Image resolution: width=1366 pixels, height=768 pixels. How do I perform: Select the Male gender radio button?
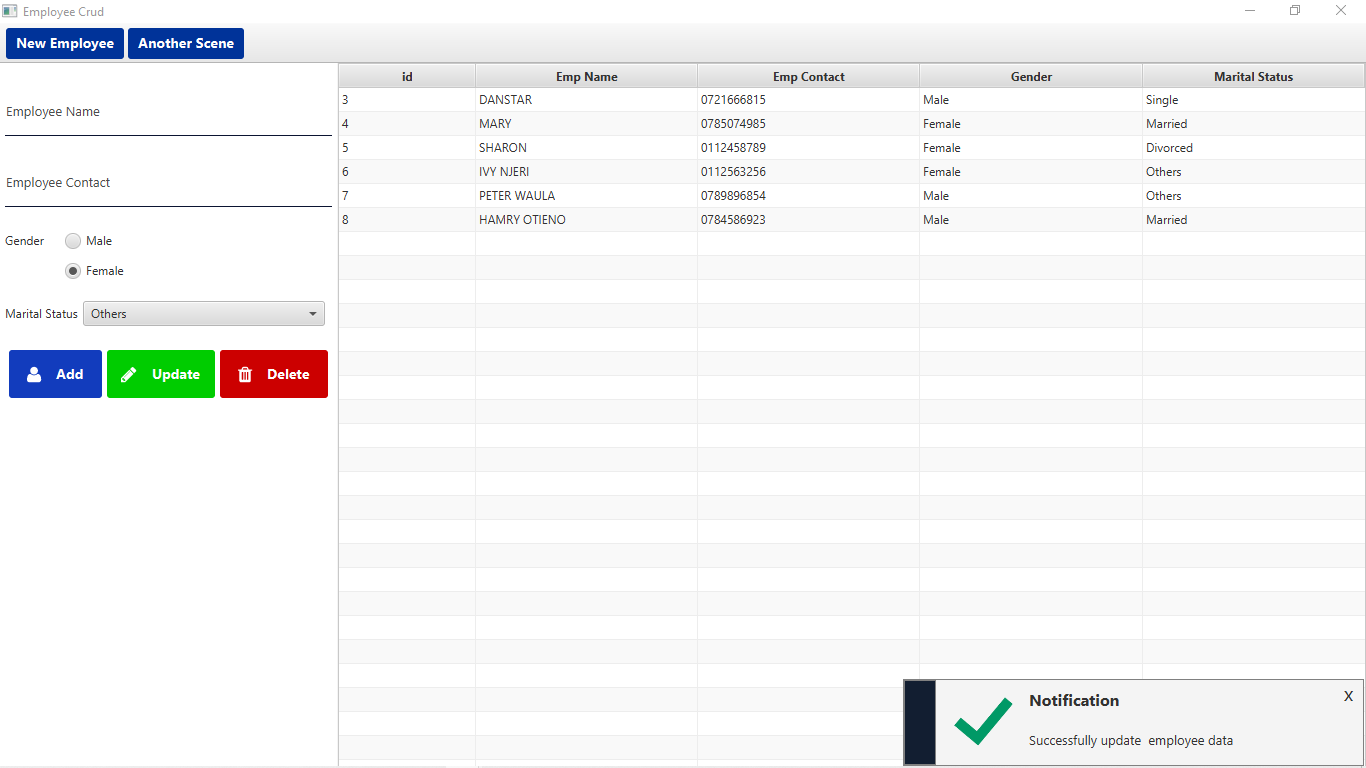tap(73, 241)
